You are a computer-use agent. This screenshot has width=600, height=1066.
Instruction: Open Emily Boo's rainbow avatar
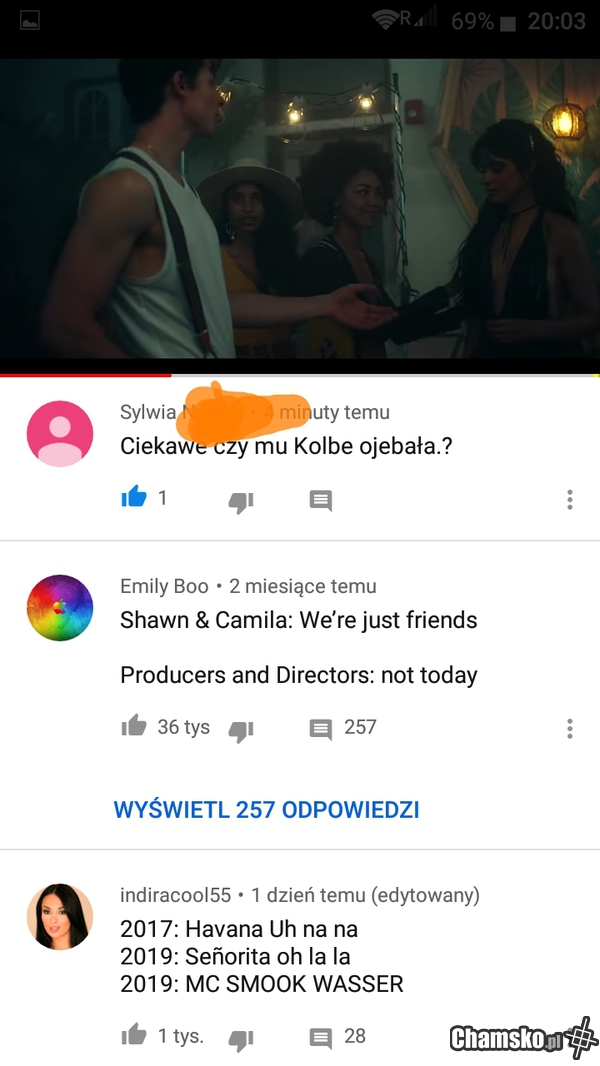[x=60, y=608]
